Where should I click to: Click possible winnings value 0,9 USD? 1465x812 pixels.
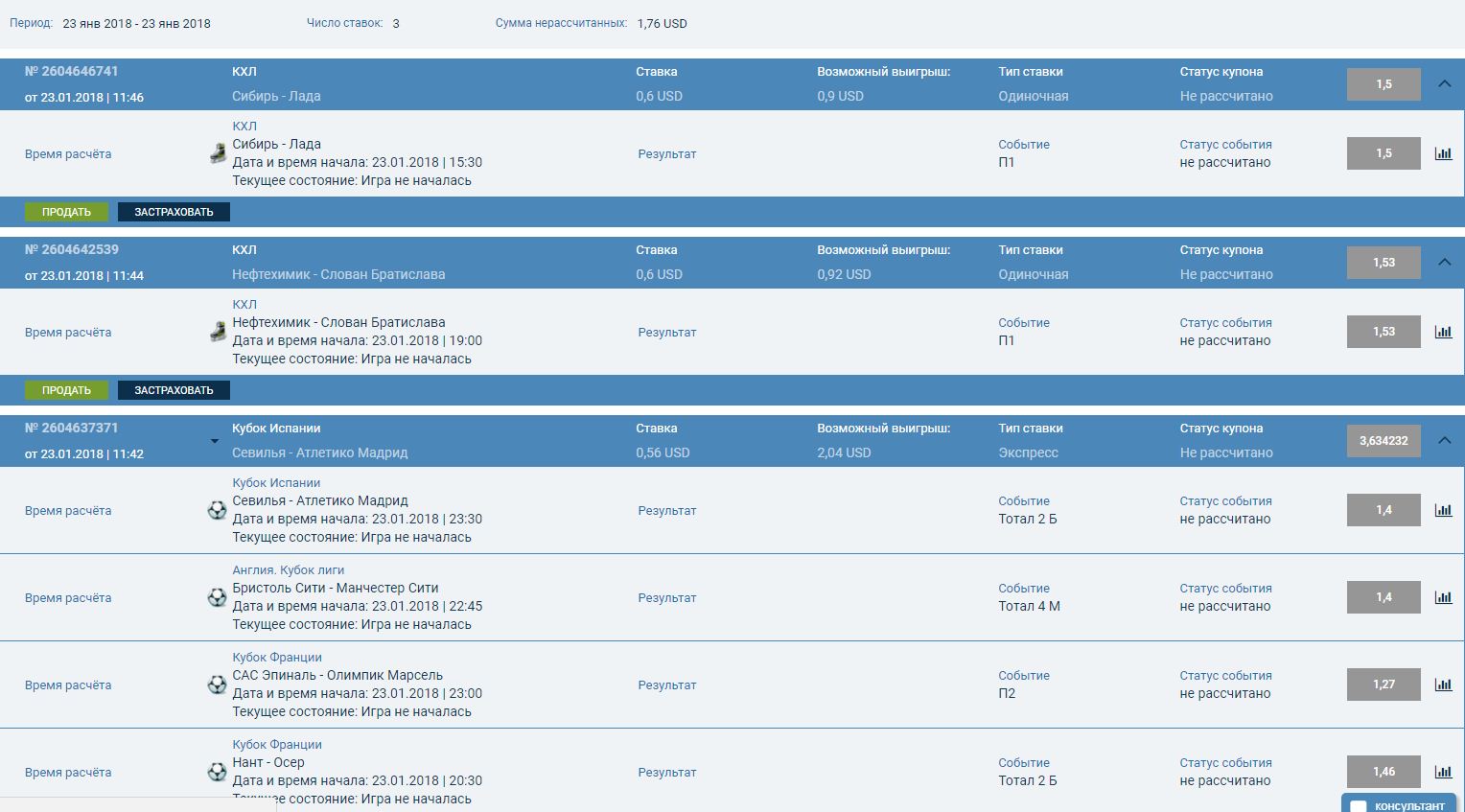point(840,96)
